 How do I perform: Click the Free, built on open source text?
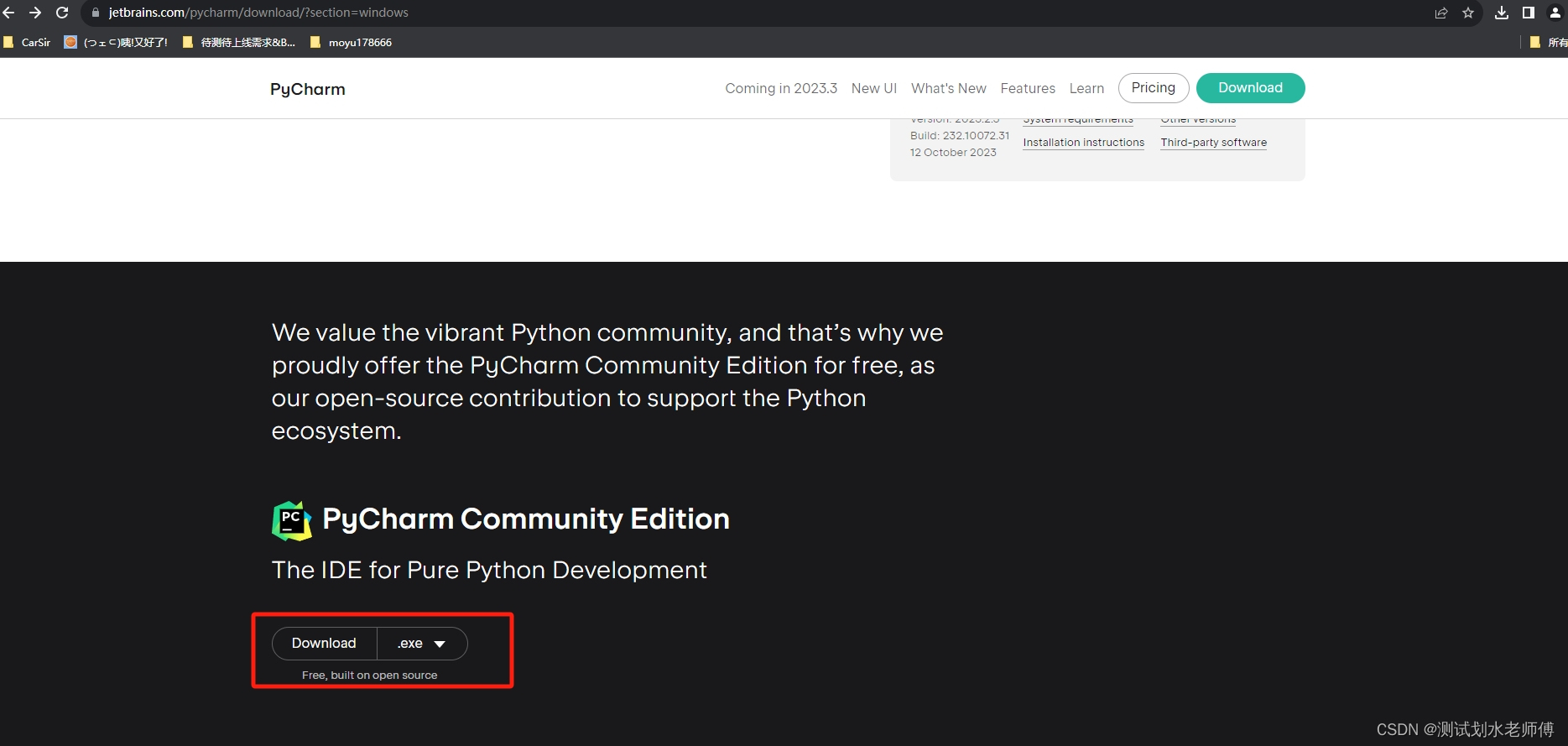tap(370, 676)
